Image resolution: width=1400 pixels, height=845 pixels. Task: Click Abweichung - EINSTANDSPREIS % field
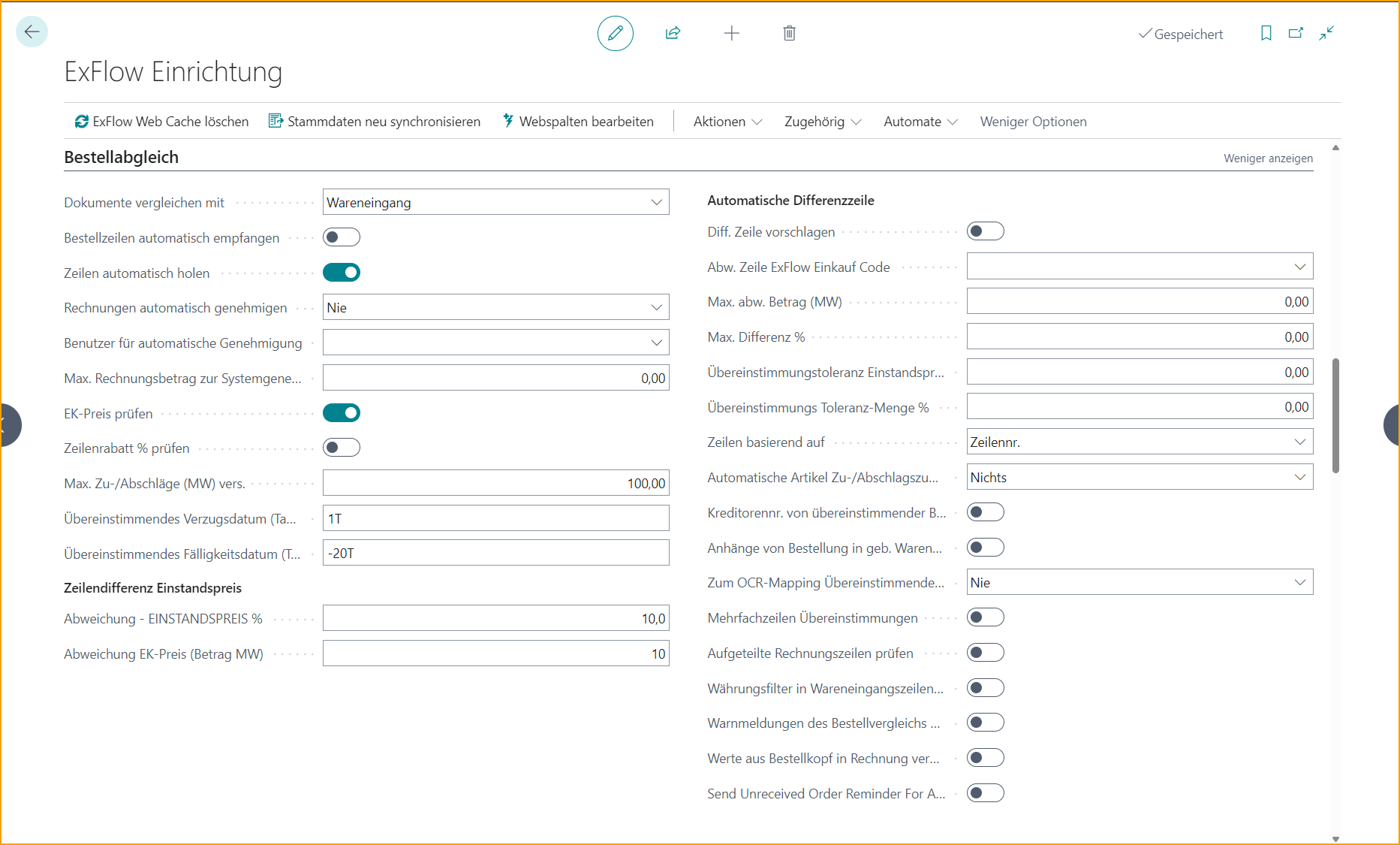click(x=496, y=618)
